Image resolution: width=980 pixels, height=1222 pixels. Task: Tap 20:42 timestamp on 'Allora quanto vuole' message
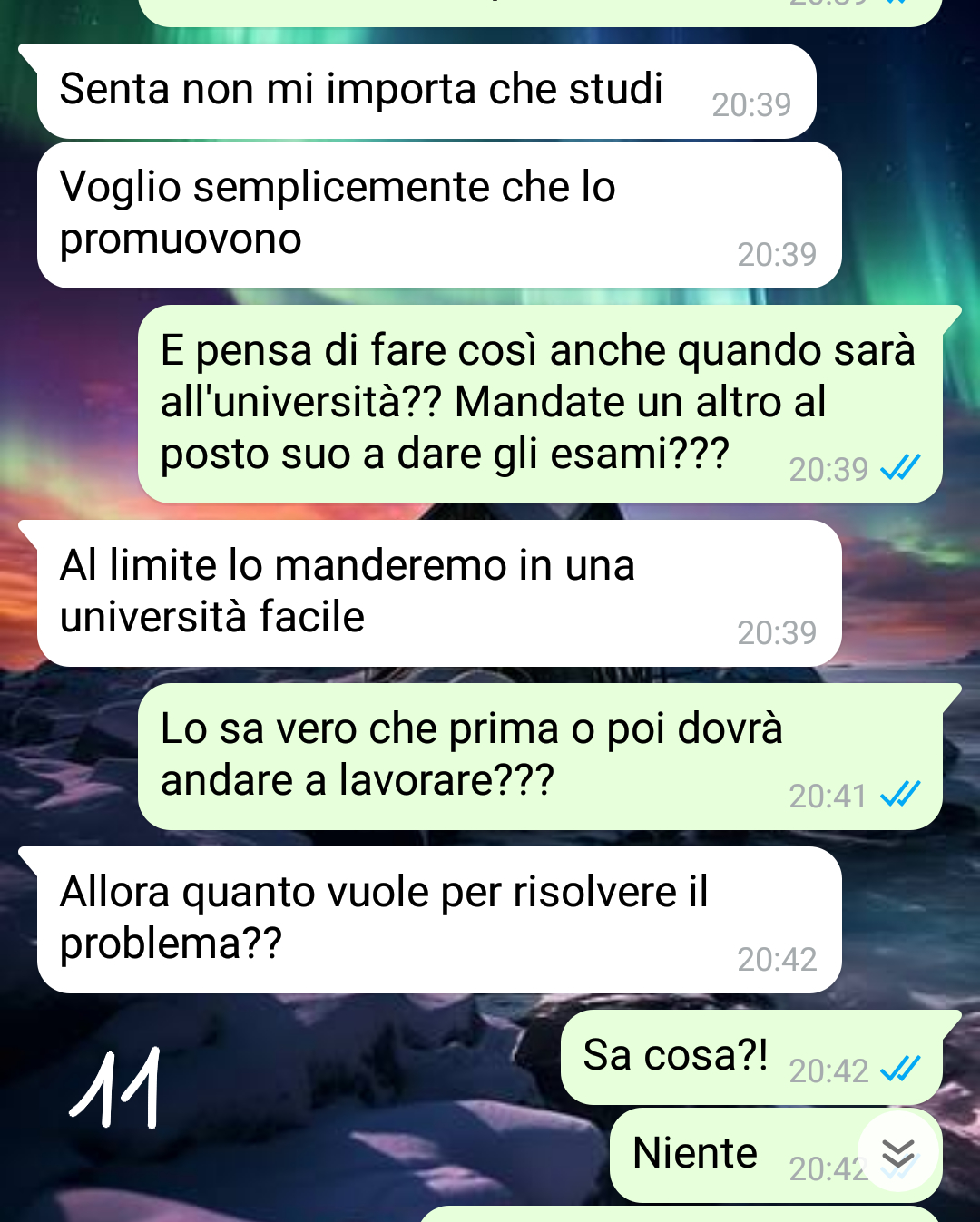point(777,960)
